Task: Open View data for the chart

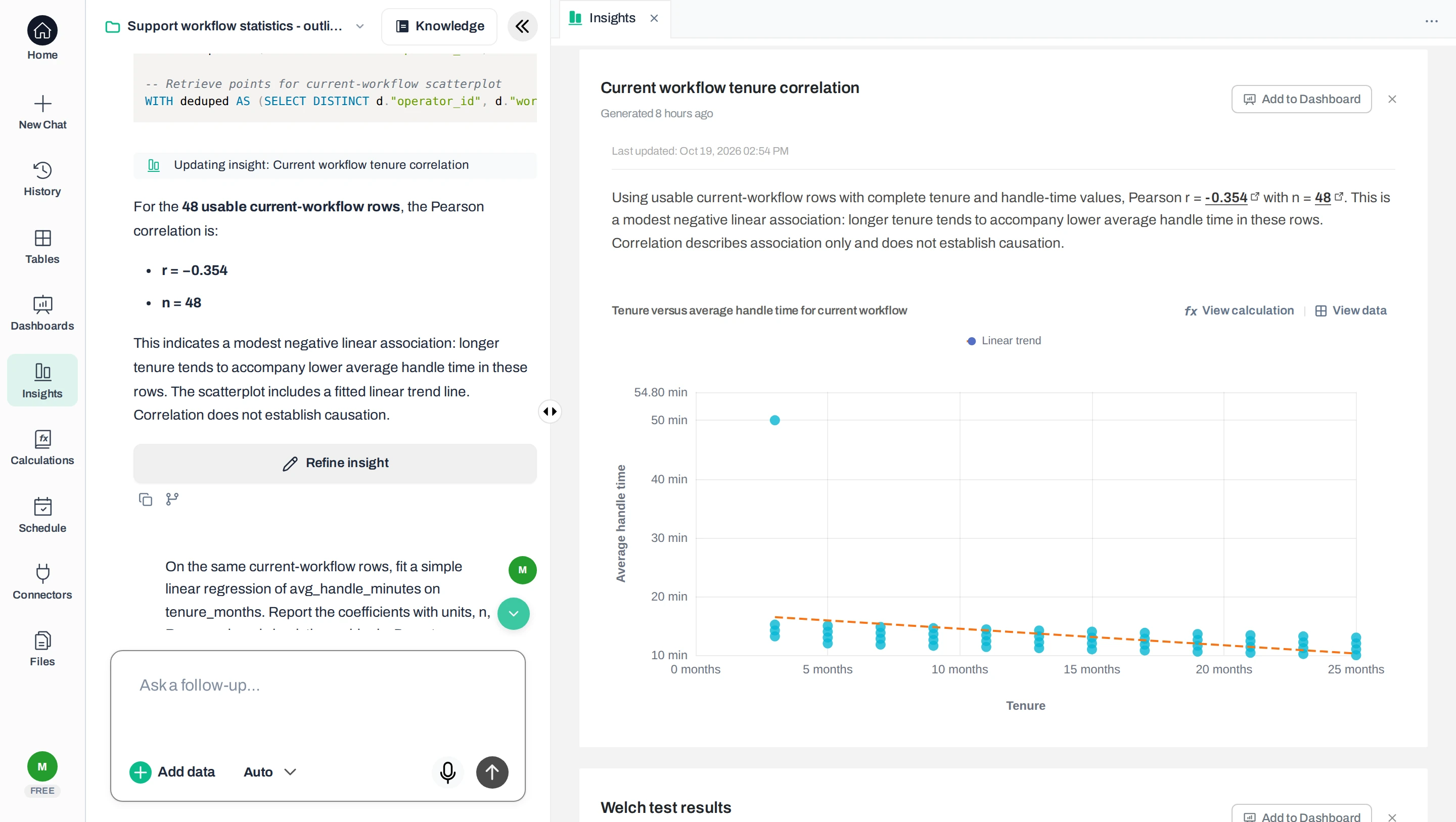Action: [1351, 310]
